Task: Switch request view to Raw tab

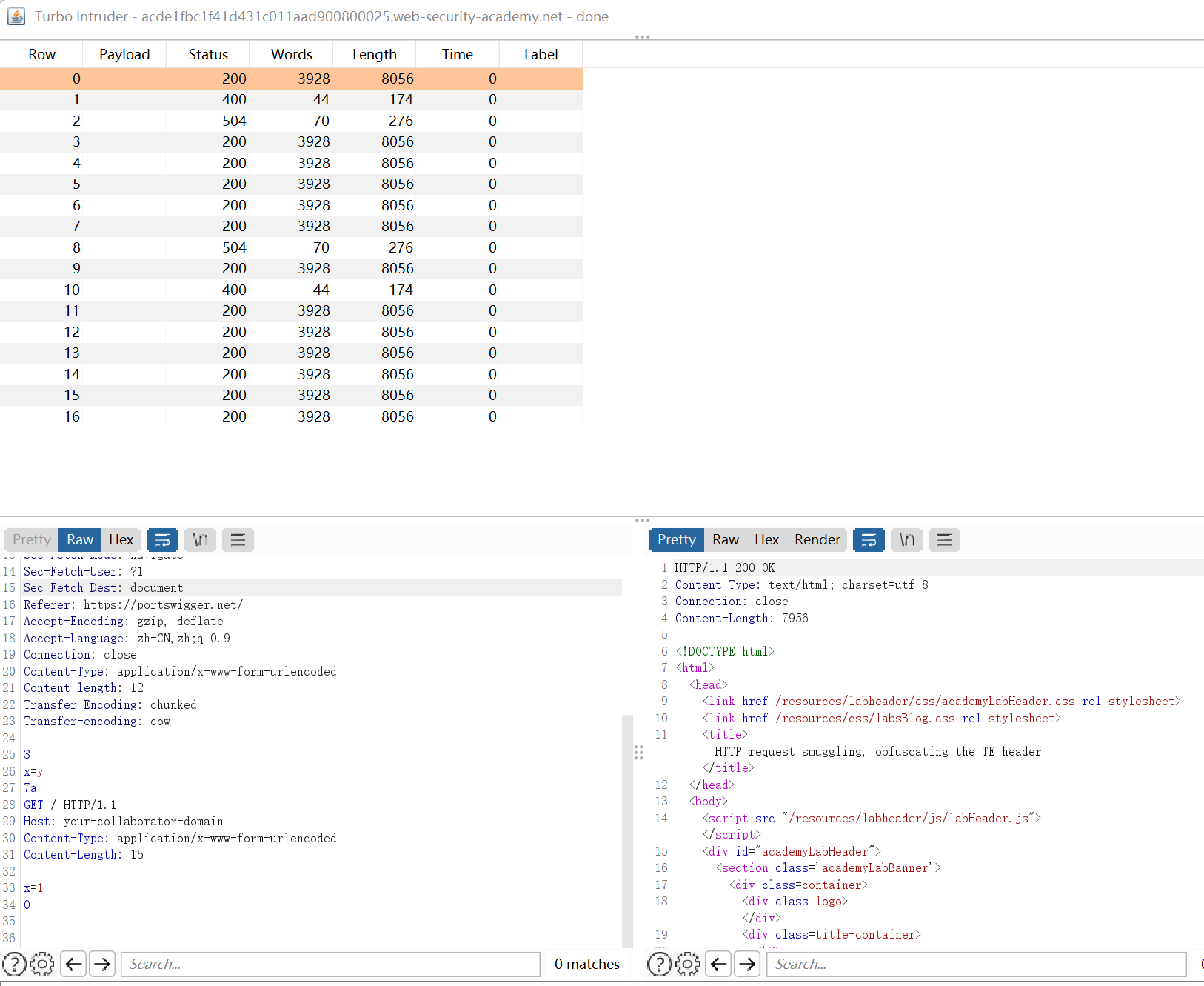Action: (80, 540)
